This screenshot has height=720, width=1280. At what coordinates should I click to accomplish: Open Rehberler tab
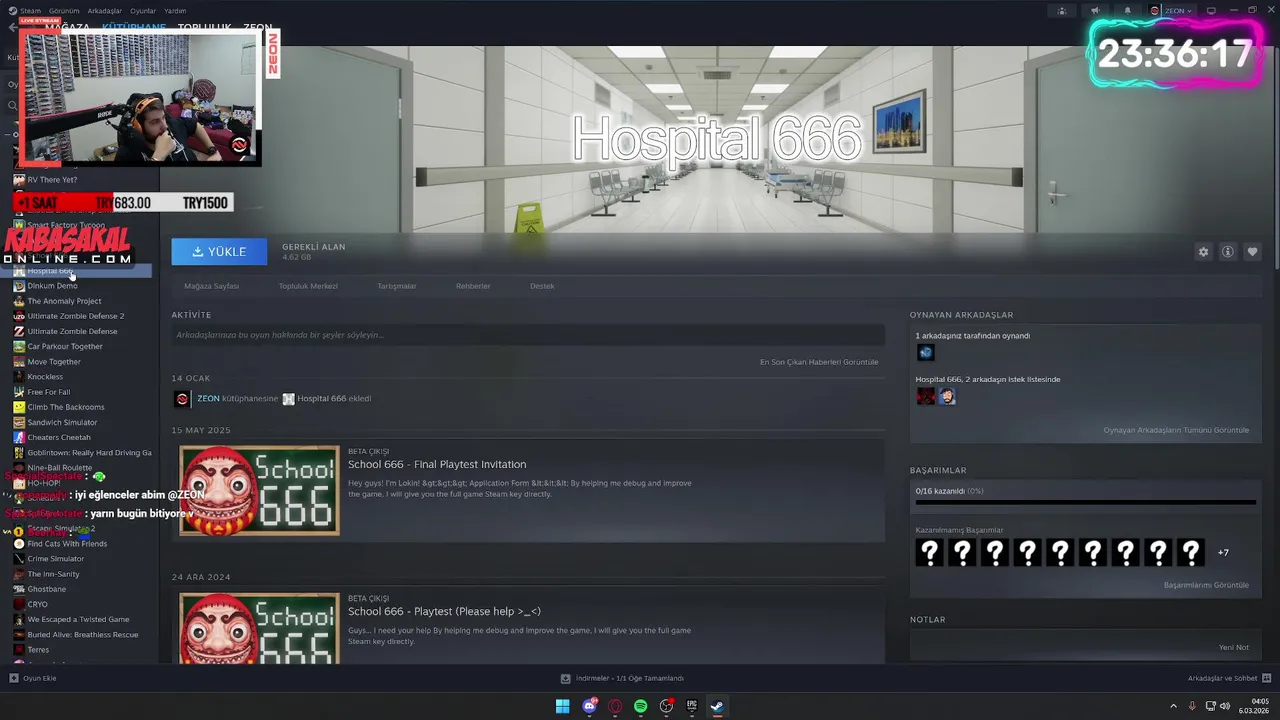pyautogui.click(x=473, y=286)
